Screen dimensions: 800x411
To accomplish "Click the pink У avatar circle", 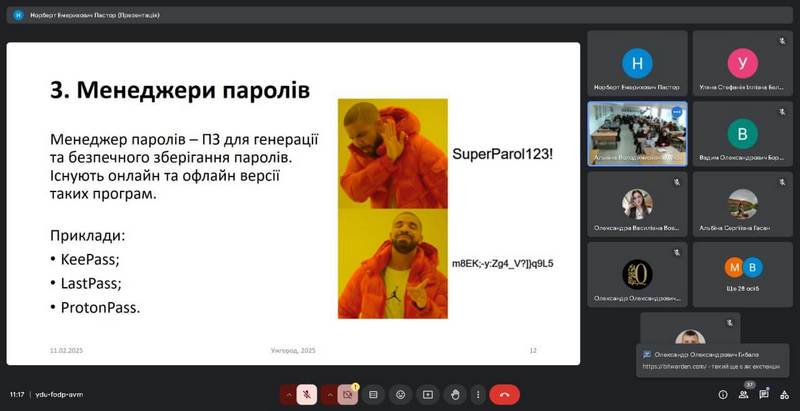I will pyautogui.click(x=742, y=63).
